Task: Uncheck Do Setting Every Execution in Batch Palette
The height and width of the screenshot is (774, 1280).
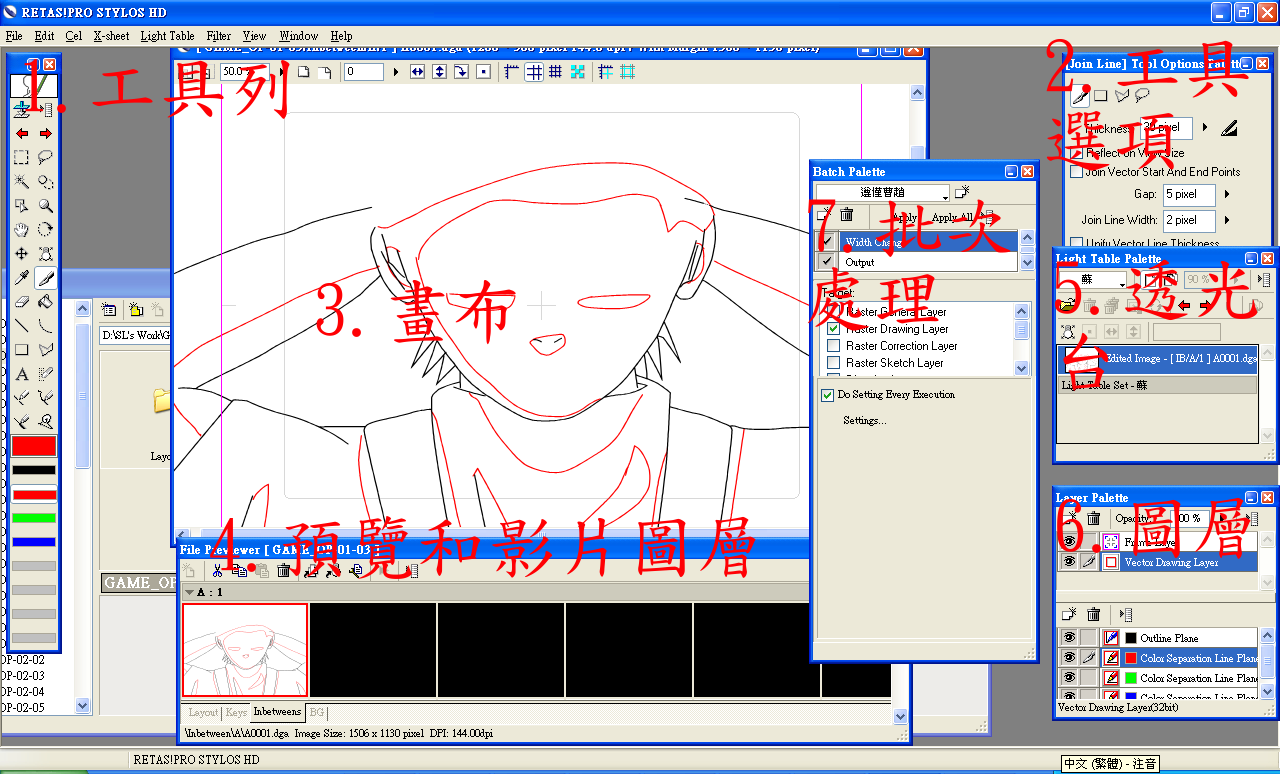Action: (827, 394)
